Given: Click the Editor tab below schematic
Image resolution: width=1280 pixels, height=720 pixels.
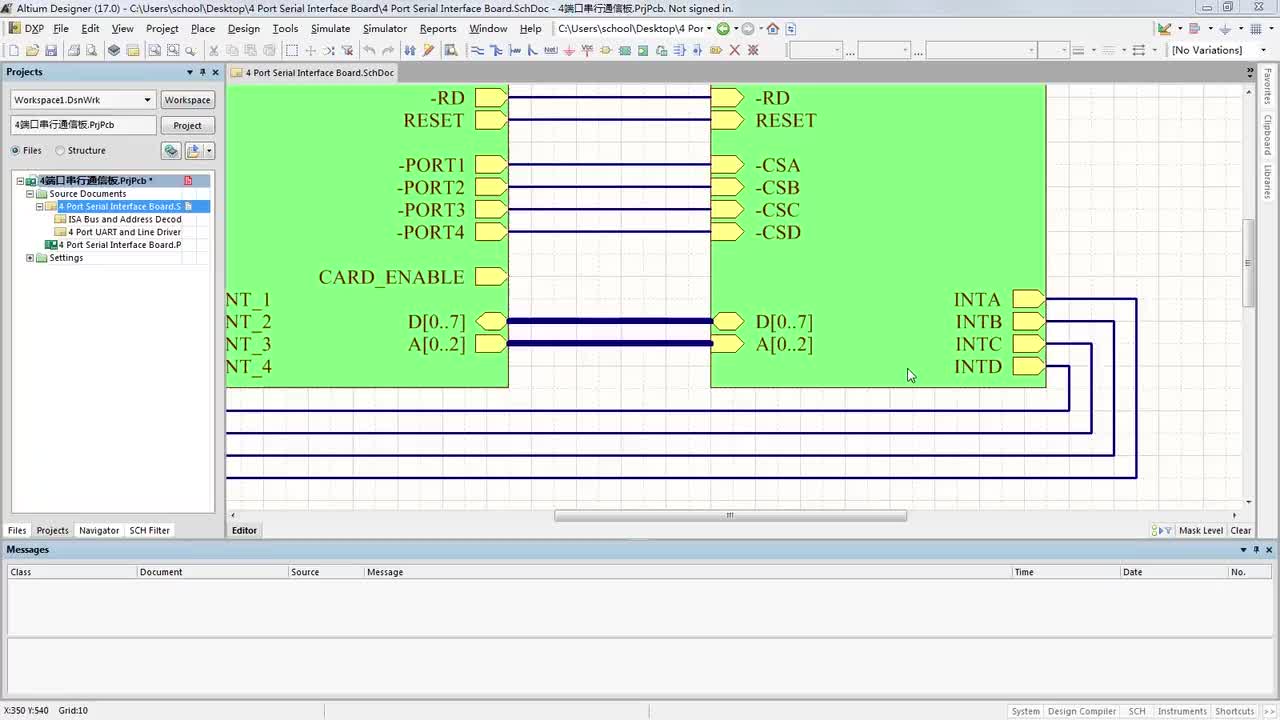Looking at the screenshot, I should [x=245, y=531].
